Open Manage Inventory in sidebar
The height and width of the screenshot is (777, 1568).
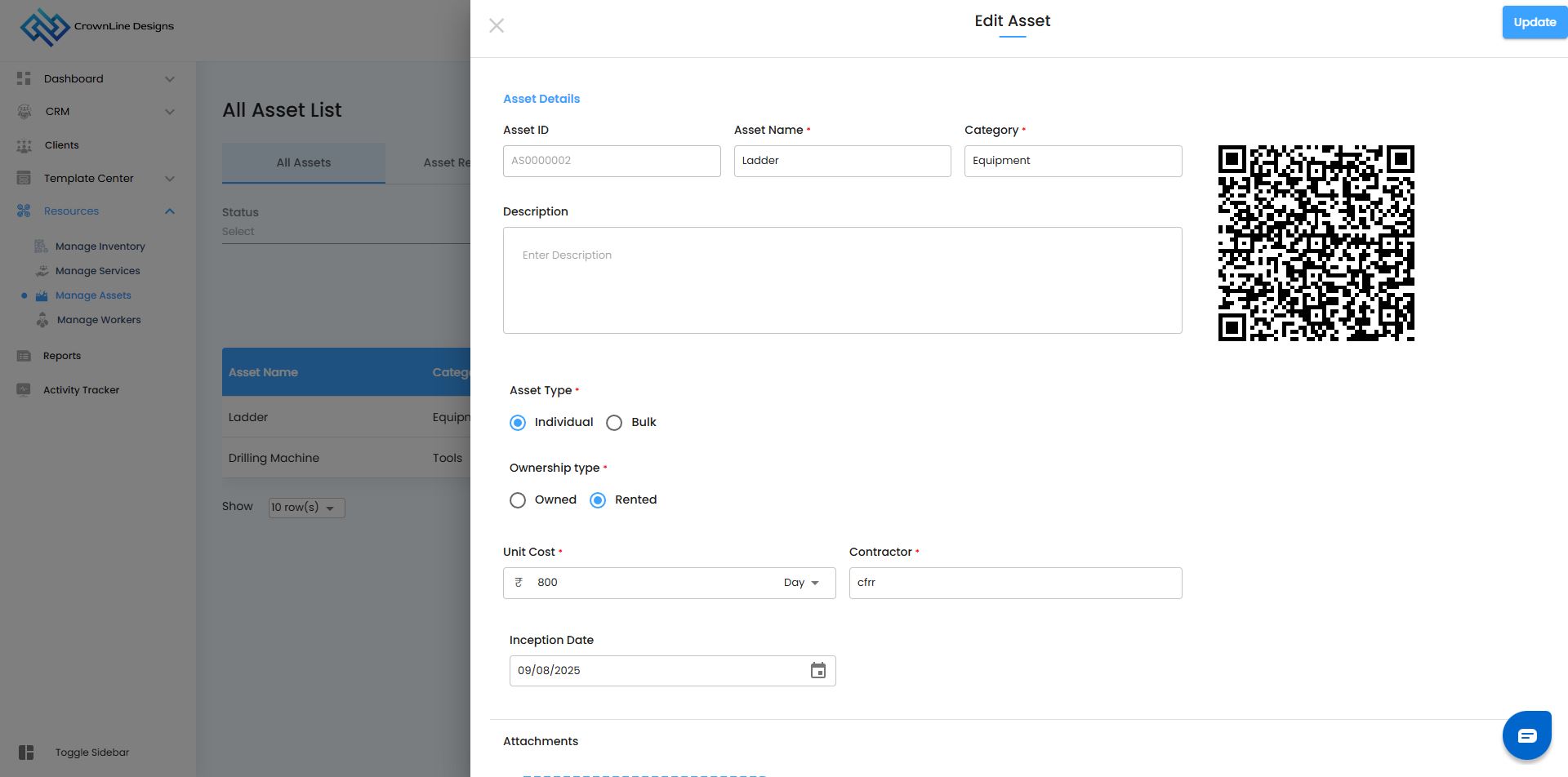click(100, 246)
